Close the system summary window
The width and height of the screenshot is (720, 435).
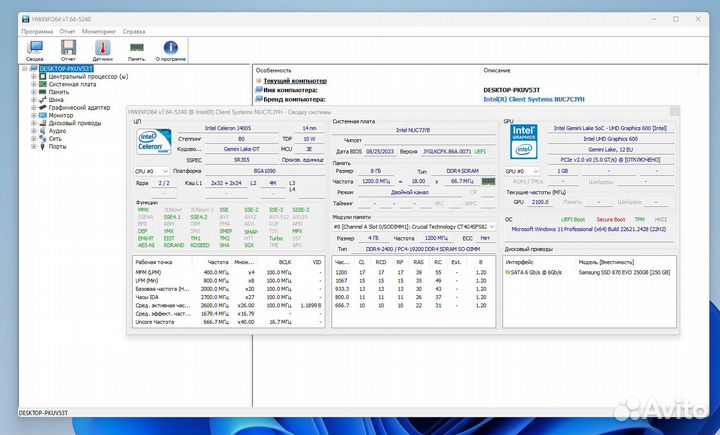coord(675,112)
